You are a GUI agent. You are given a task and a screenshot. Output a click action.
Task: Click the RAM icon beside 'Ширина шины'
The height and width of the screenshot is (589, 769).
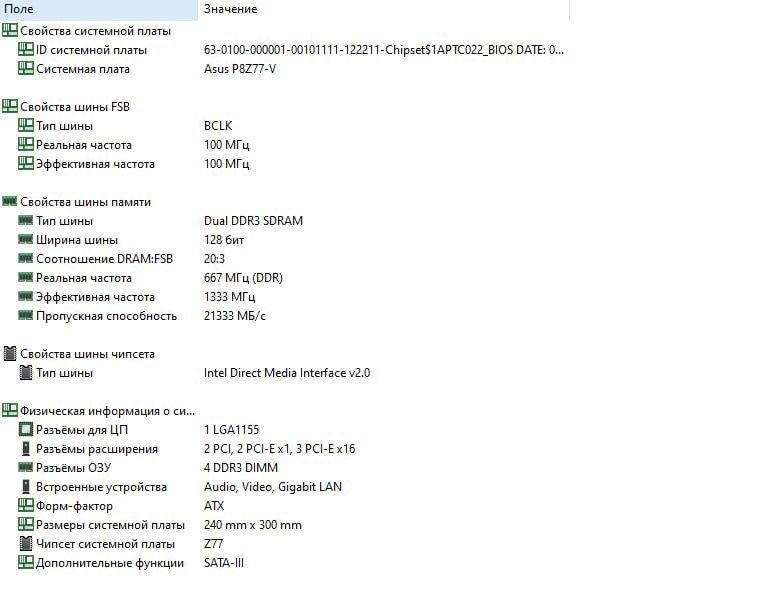26,239
